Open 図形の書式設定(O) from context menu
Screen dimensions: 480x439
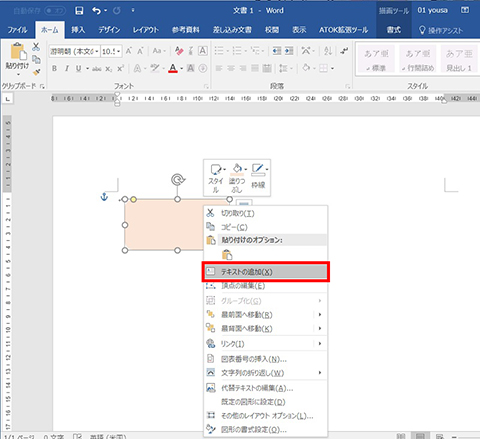[x=265, y=430]
